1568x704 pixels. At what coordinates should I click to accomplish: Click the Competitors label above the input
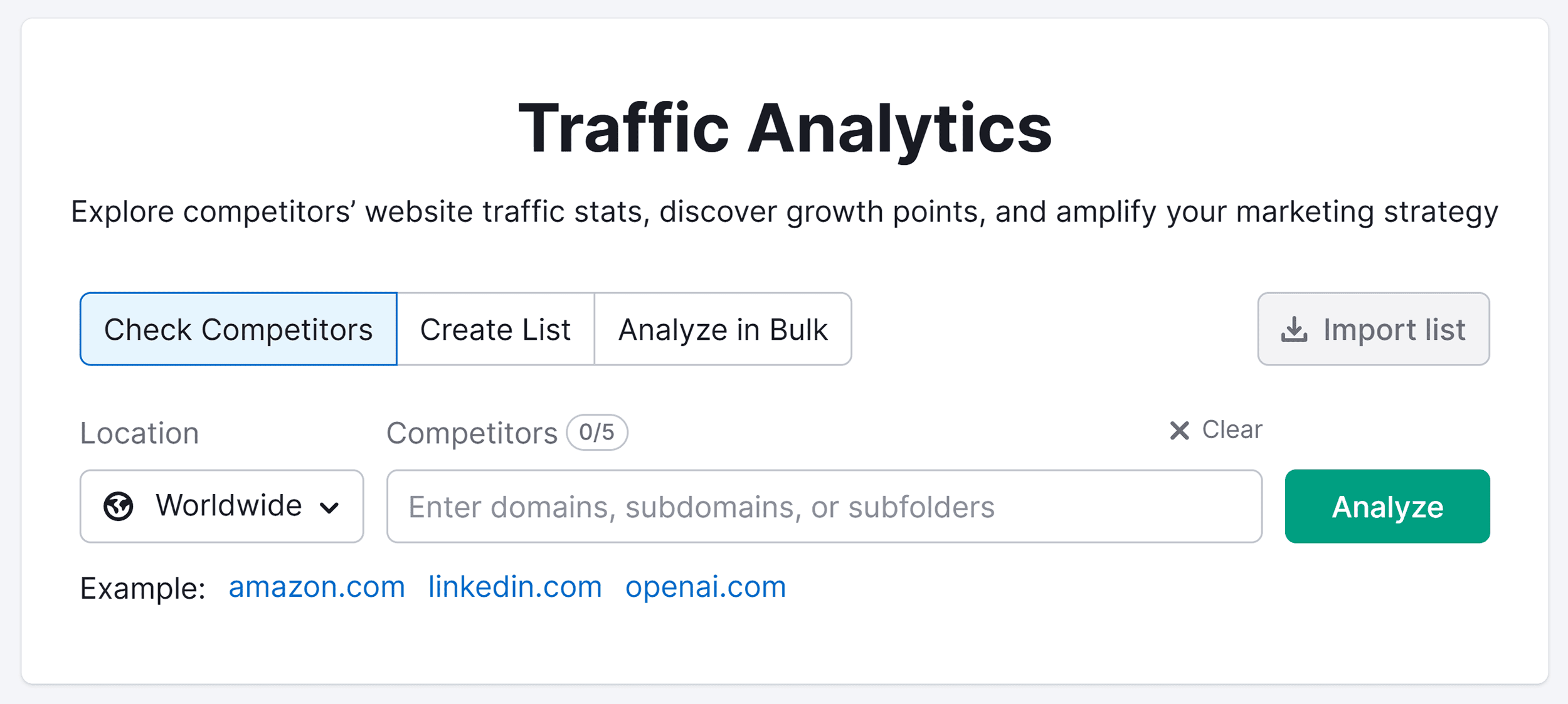472,432
